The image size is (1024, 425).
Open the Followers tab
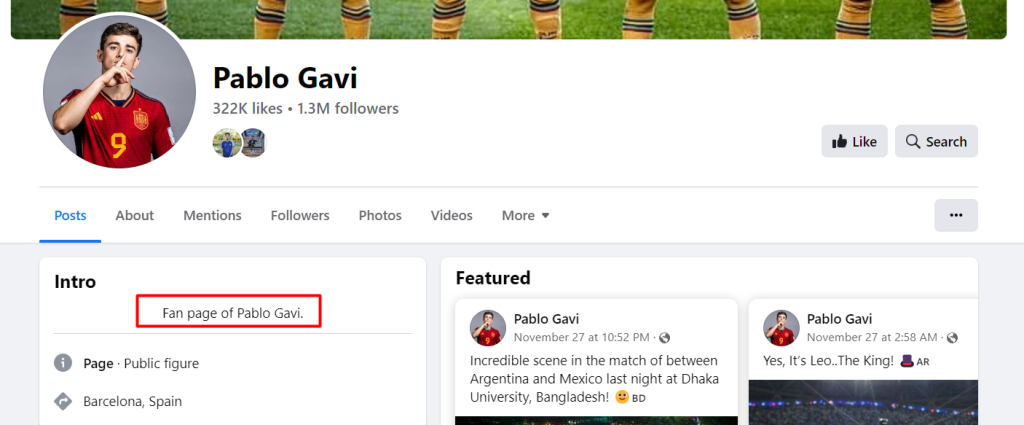(x=300, y=215)
